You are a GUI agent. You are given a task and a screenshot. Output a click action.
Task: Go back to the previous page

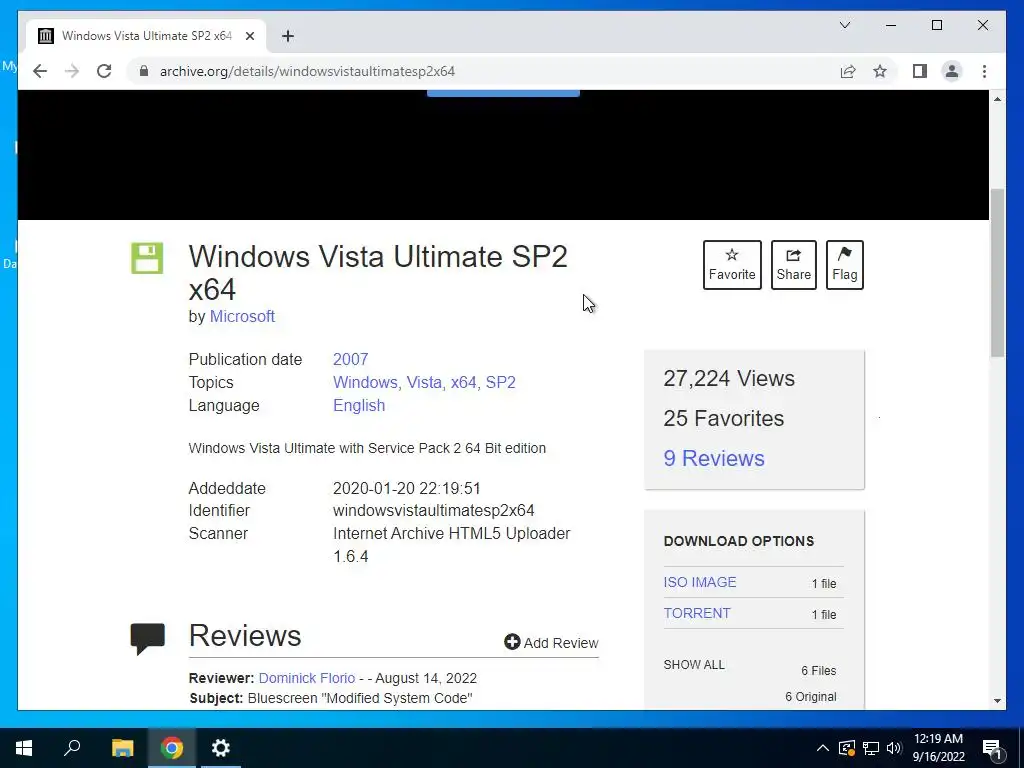pyautogui.click(x=40, y=71)
